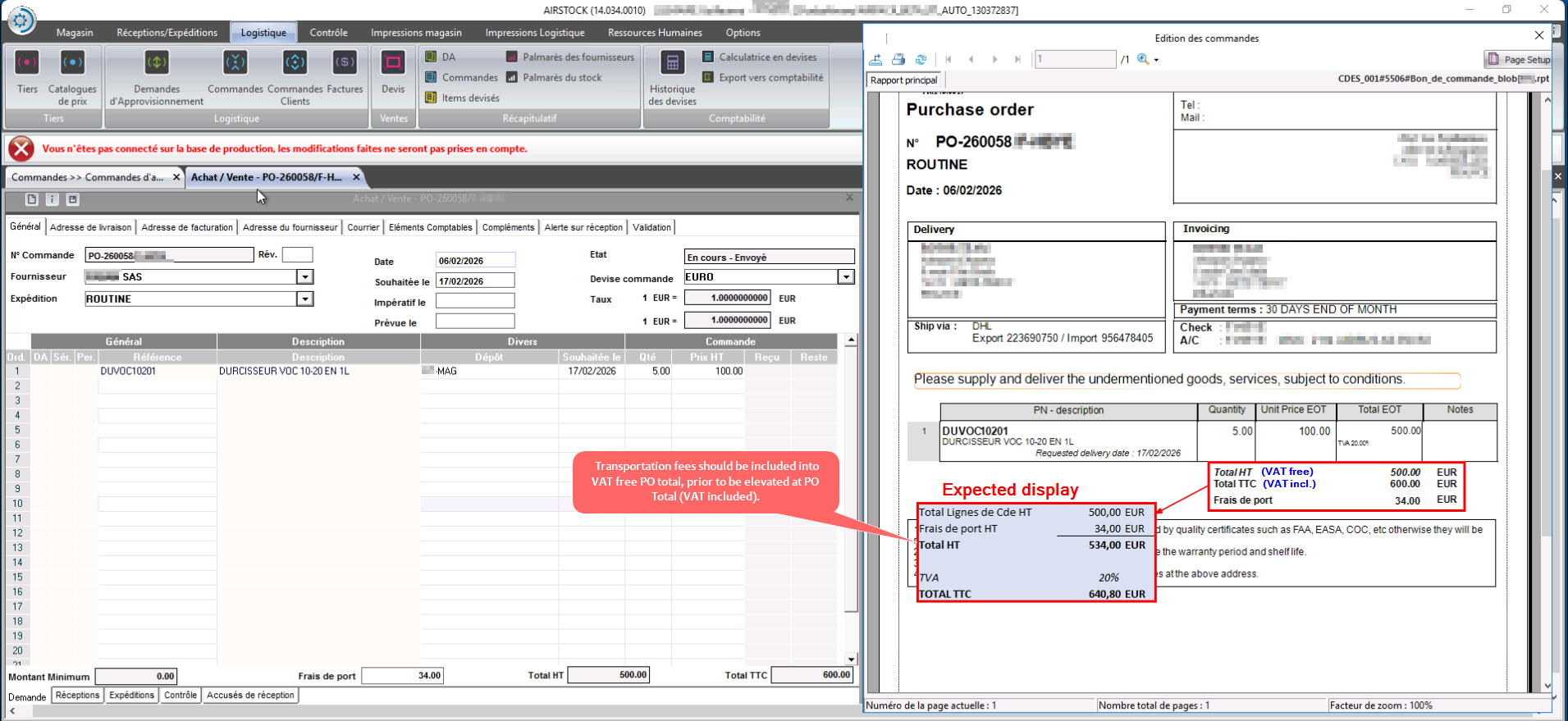Open the Adresse de livraison tab
Screen dimensions: 1568x721
[90, 228]
